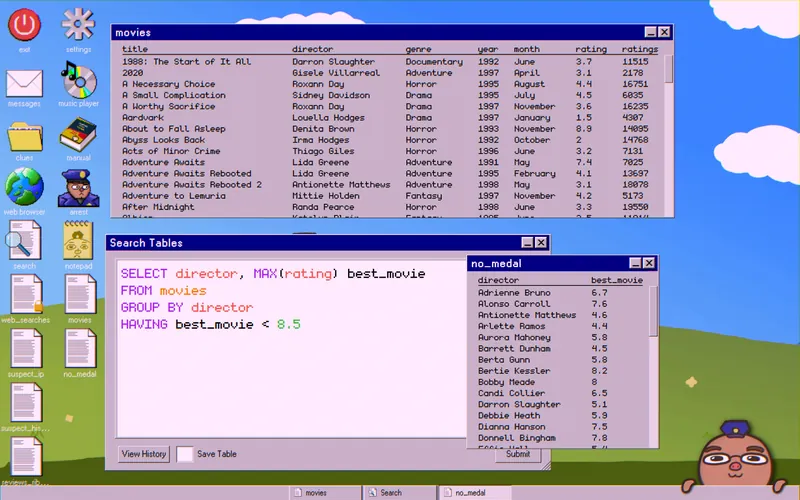Image resolution: width=800 pixels, height=500 pixels.
Task: Click 'Debbie Heath' in no_medal table
Action: 509,415
